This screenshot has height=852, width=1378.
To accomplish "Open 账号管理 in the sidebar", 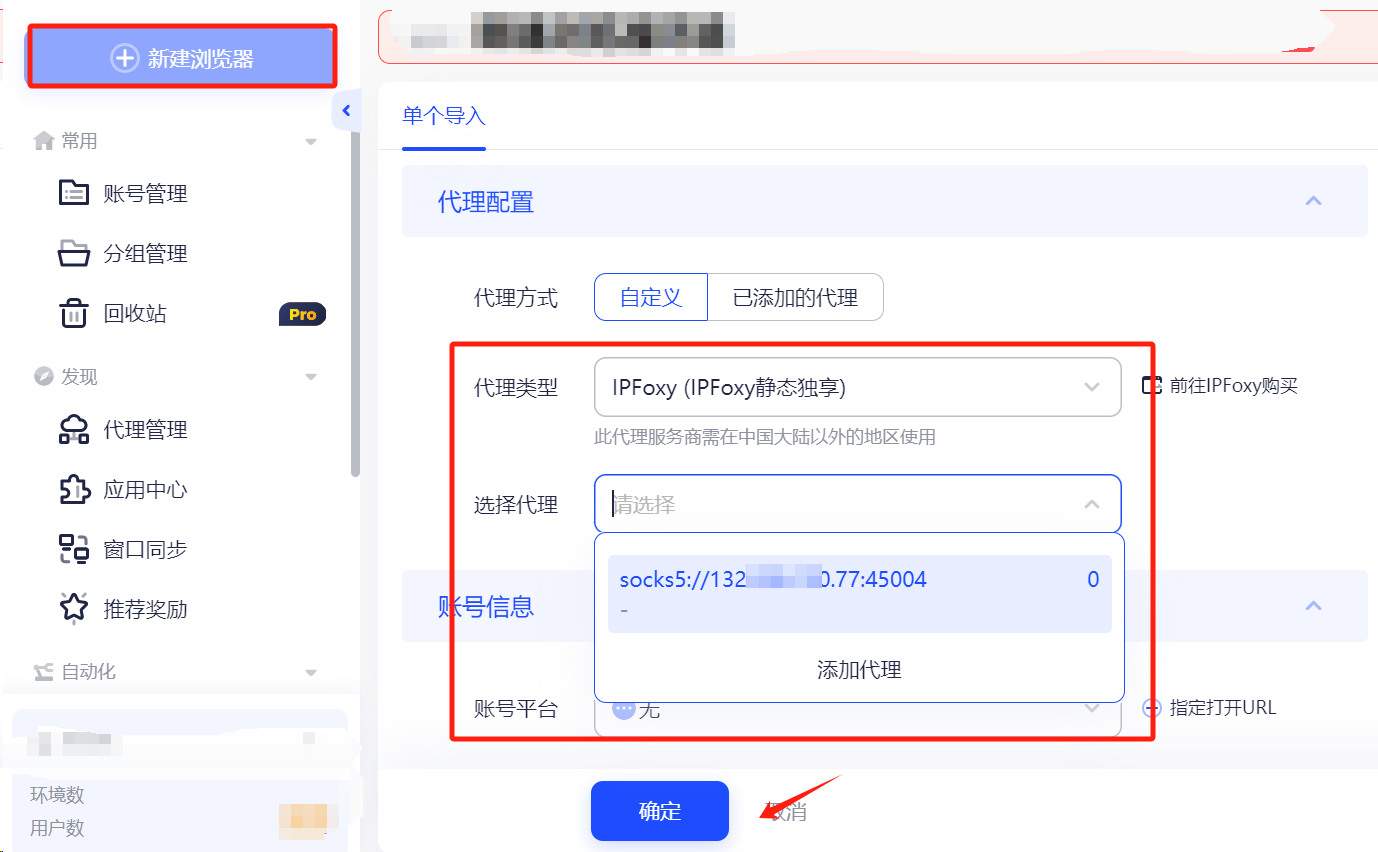I will (x=124, y=194).
